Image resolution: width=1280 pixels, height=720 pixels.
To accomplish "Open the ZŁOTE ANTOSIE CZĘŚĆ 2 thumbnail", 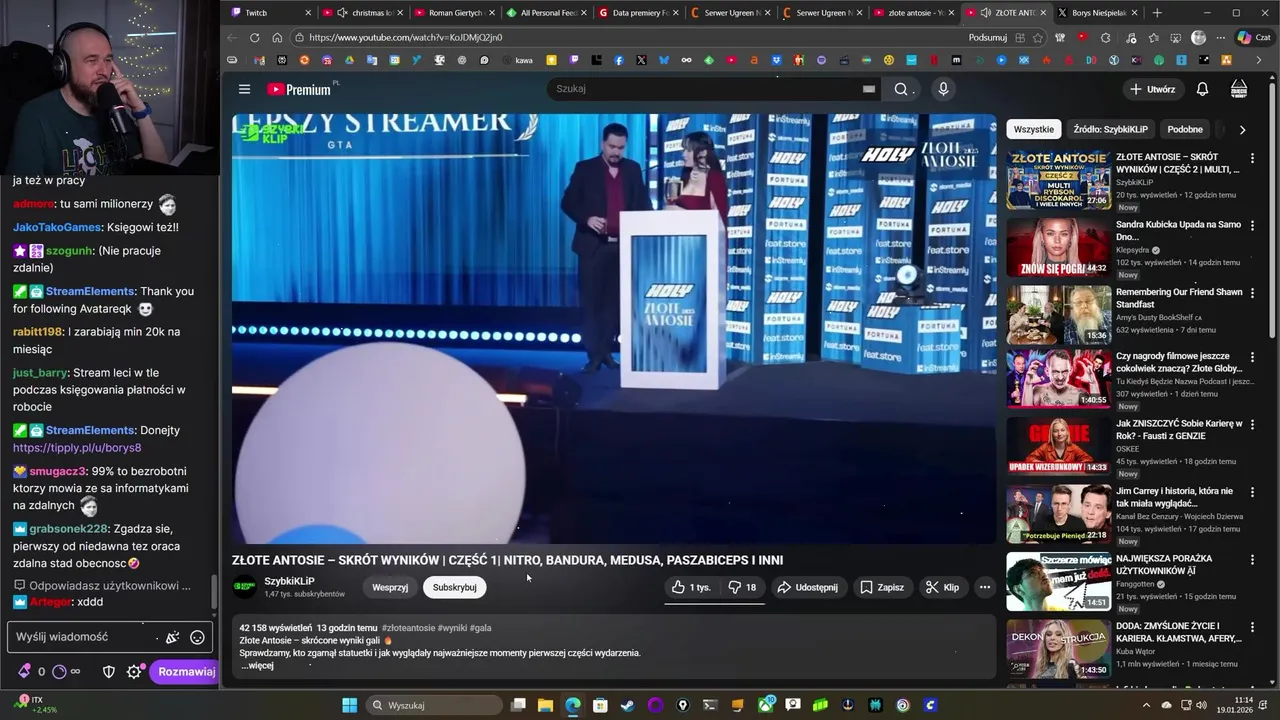I will [x=1058, y=180].
